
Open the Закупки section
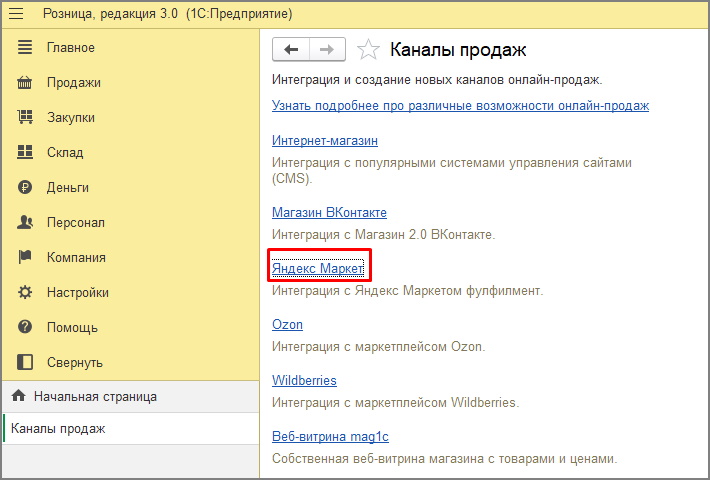tap(71, 117)
